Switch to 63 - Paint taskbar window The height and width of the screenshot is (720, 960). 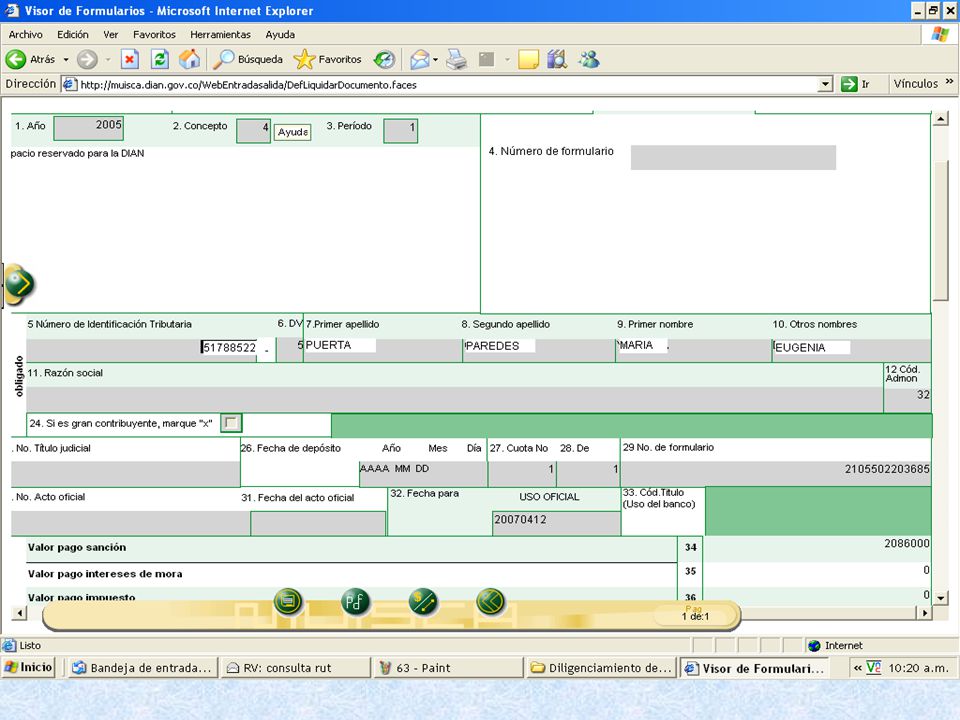click(x=449, y=667)
